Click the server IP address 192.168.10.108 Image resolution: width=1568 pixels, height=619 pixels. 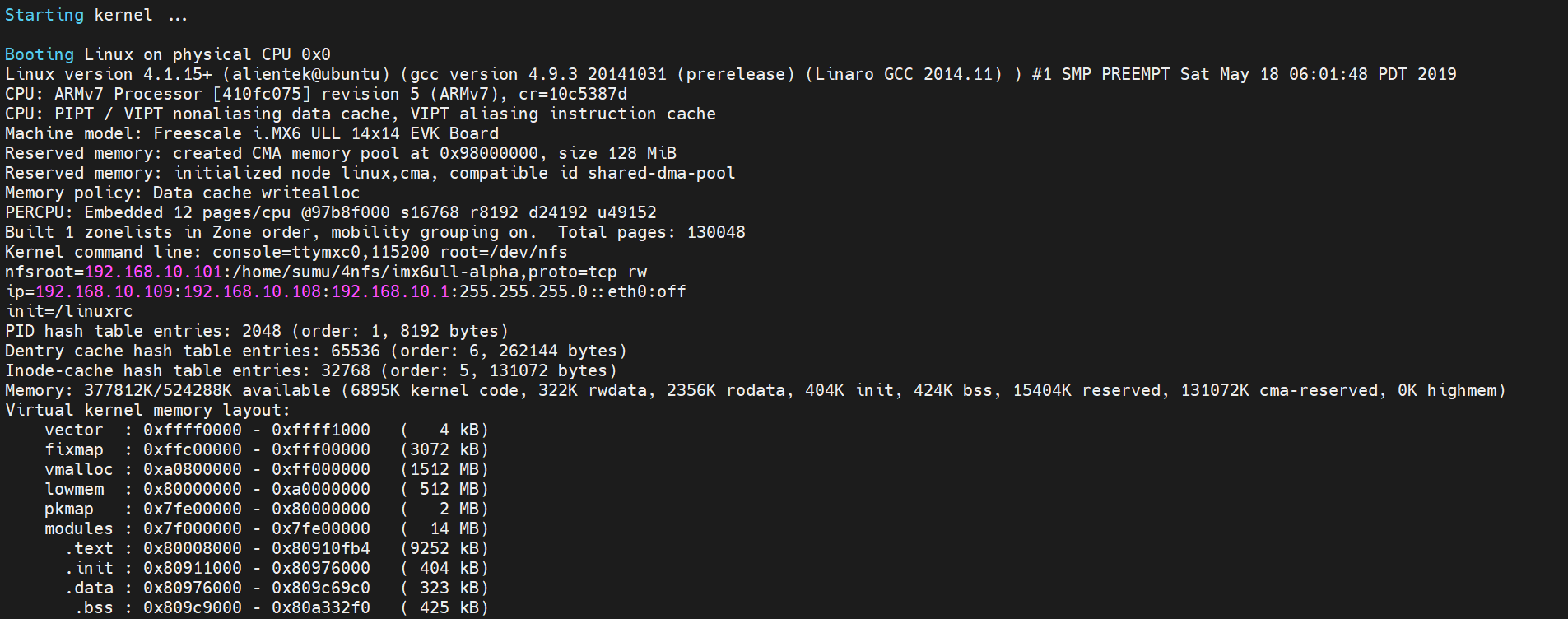tap(252, 291)
